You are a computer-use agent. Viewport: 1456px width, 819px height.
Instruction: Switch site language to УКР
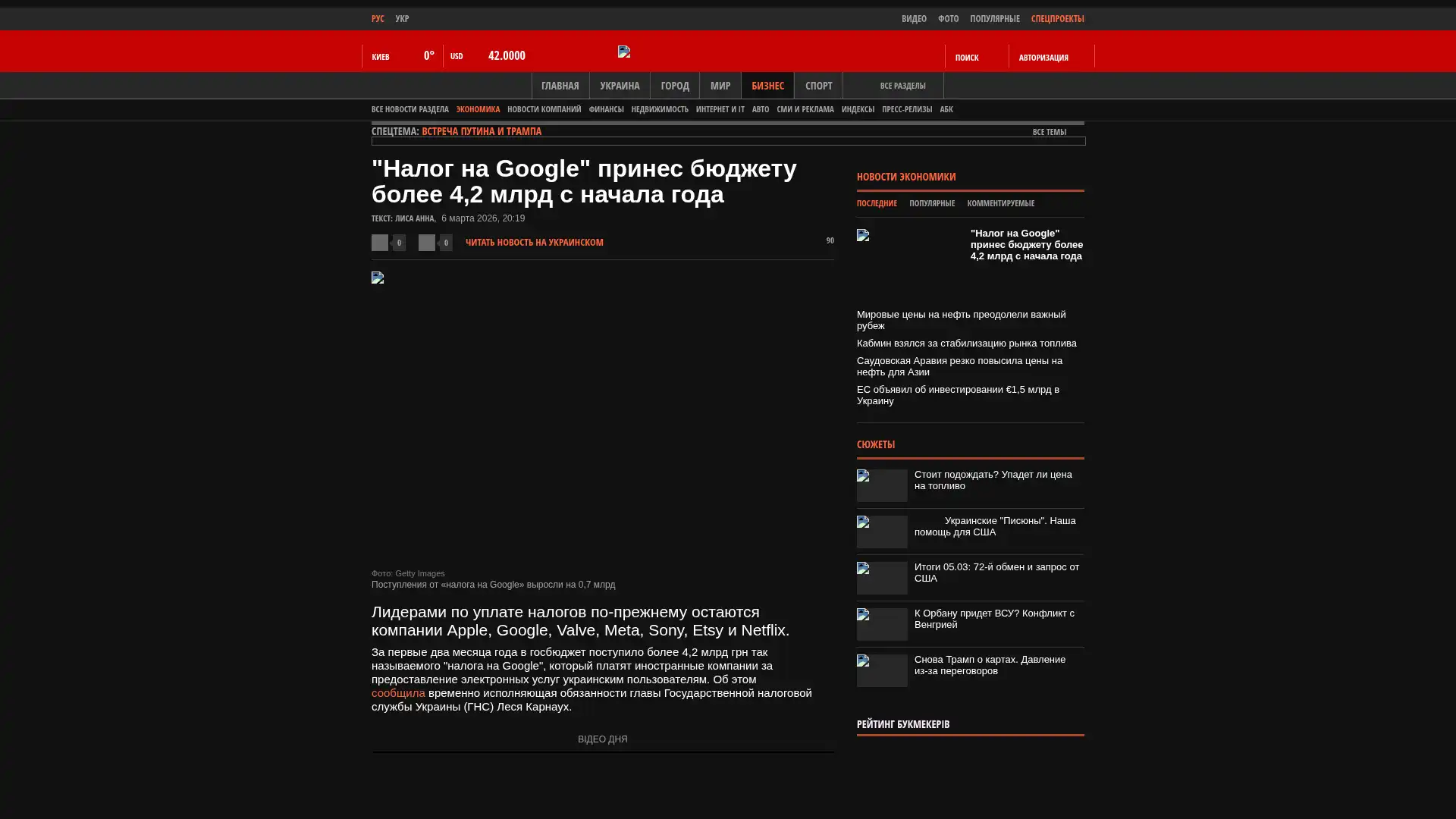pos(402,19)
